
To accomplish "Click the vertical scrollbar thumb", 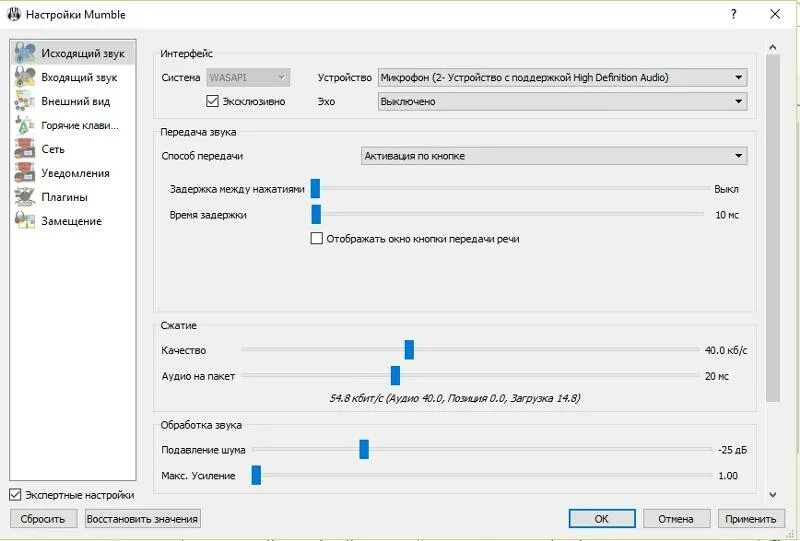I will [x=773, y=228].
